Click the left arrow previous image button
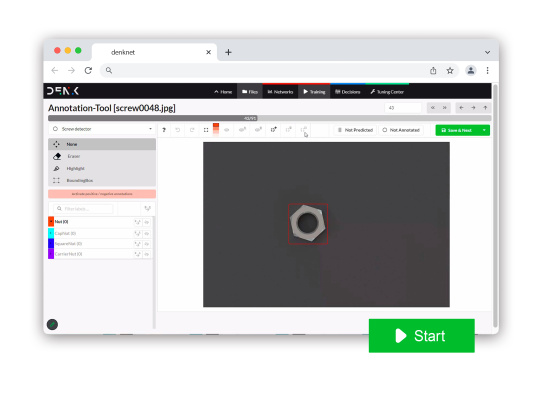 [x=461, y=108]
